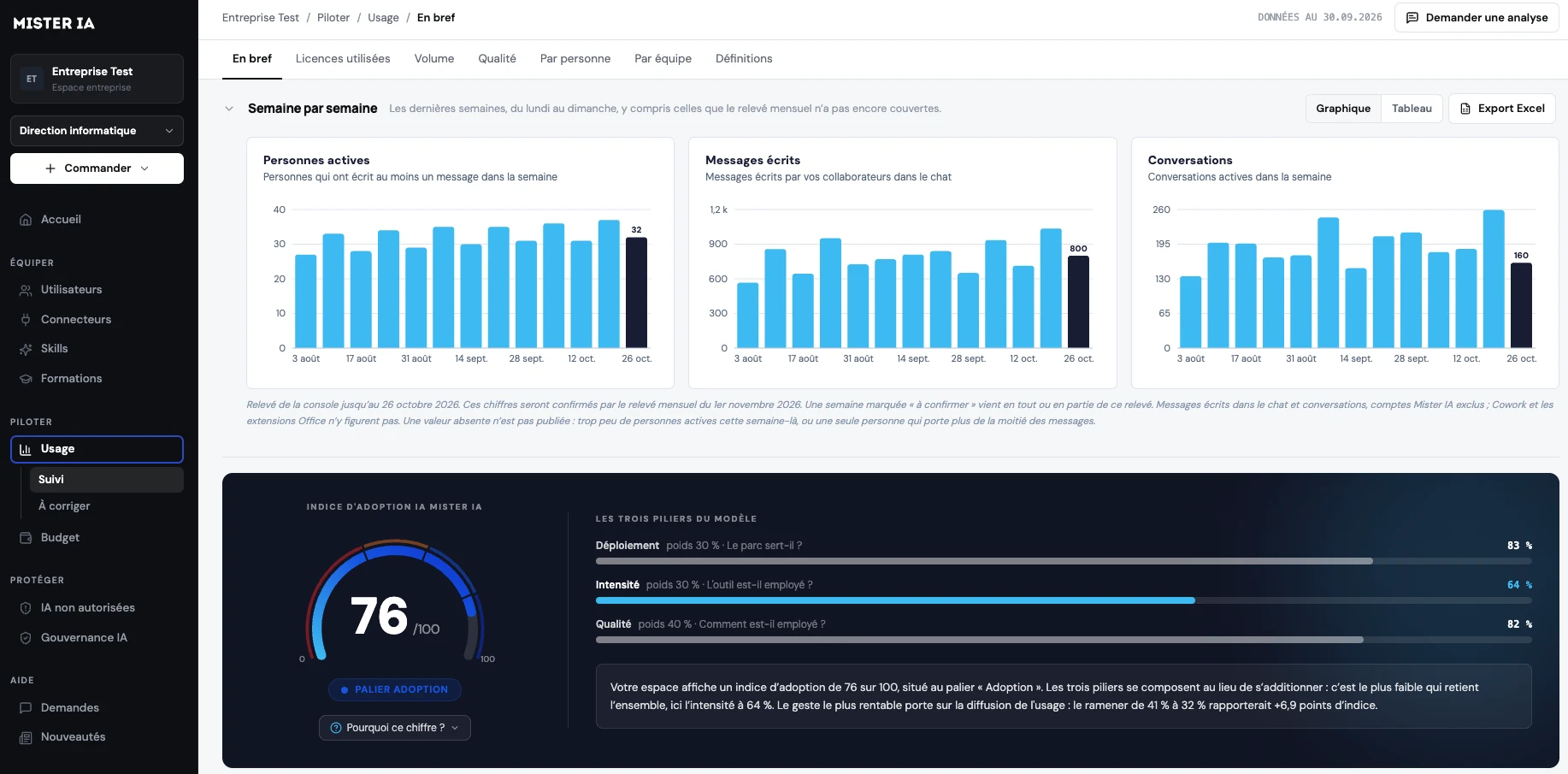Switch view to Tableau
Viewport: 1568px width, 774px height.
tap(1412, 109)
